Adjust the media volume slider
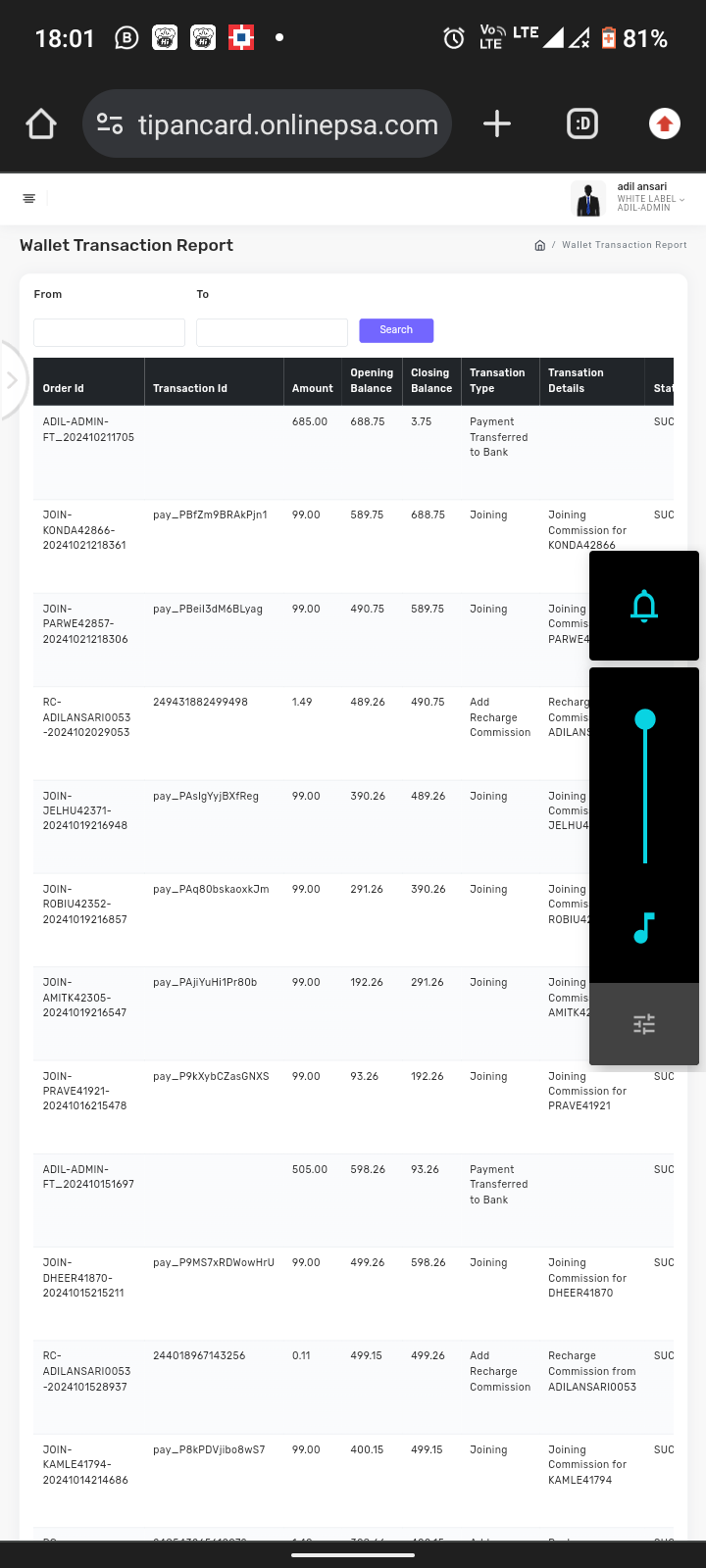The width and height of the screenshot is (706, 1568). [644, 720]
